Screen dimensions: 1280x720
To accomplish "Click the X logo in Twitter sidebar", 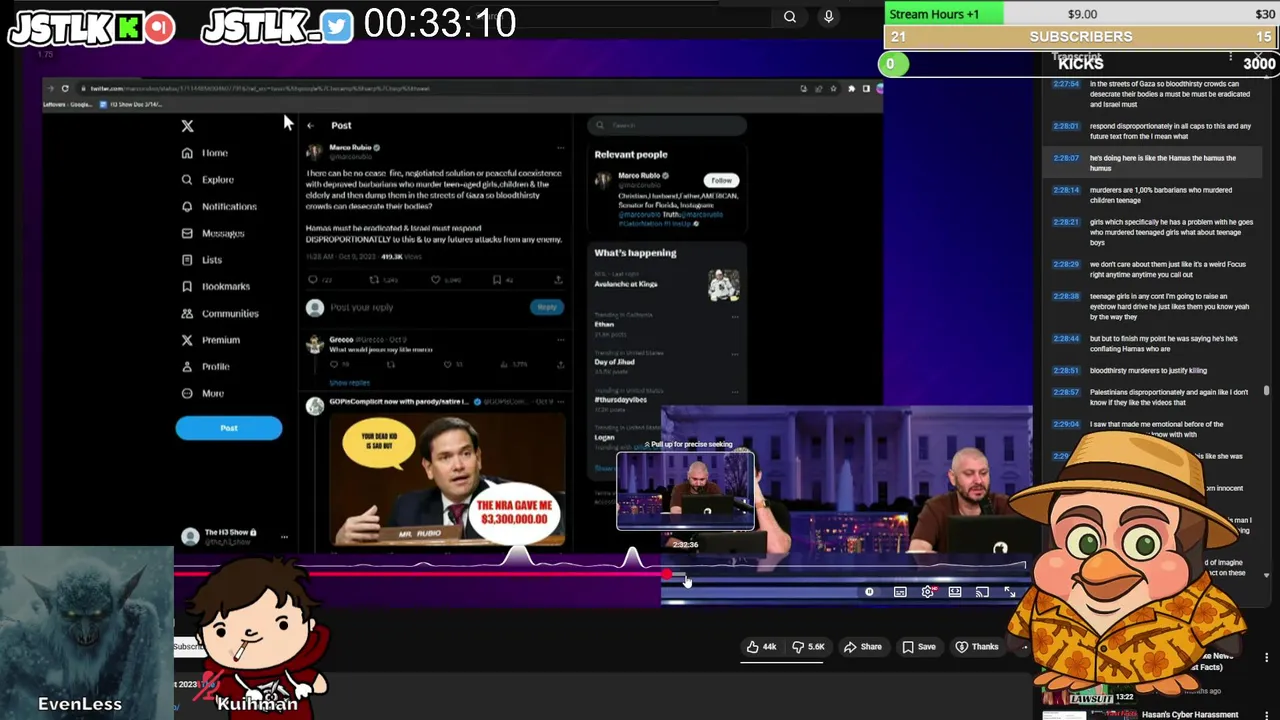I will point(187,126).
